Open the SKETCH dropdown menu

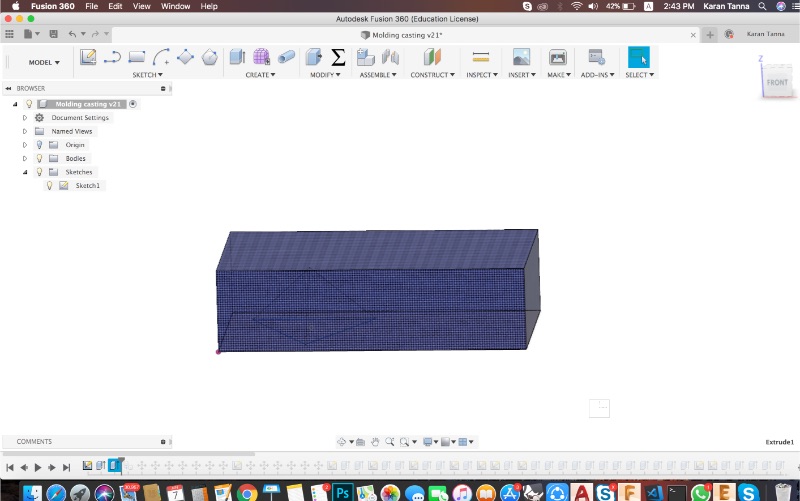coord(147,75)
